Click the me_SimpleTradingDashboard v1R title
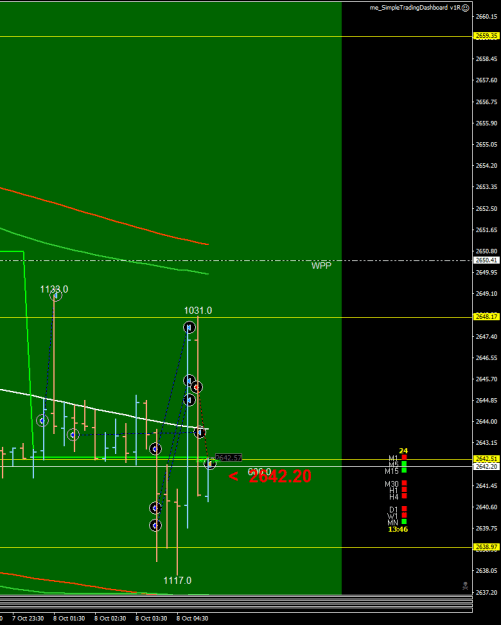501x625 pixels. 415,8
